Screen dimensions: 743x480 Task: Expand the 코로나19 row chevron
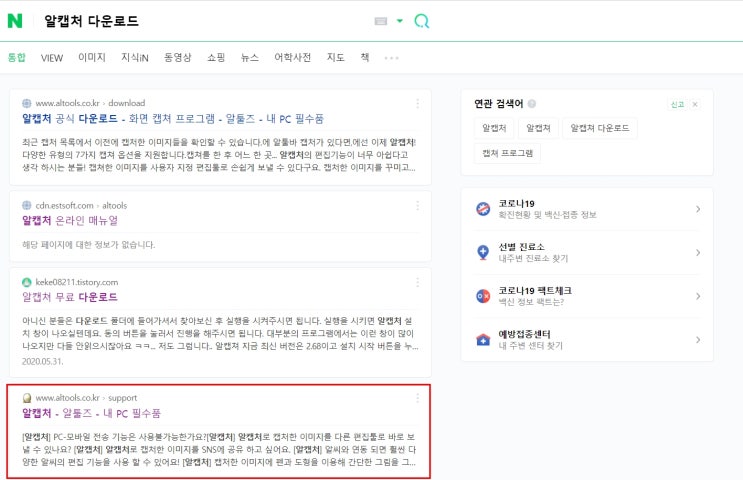[x=698, y=209]
